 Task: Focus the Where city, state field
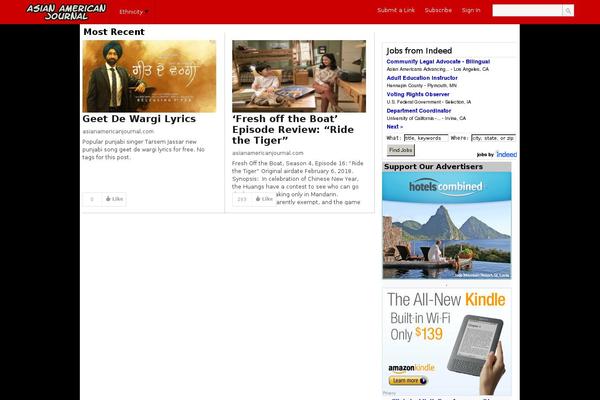coord(494,138)
